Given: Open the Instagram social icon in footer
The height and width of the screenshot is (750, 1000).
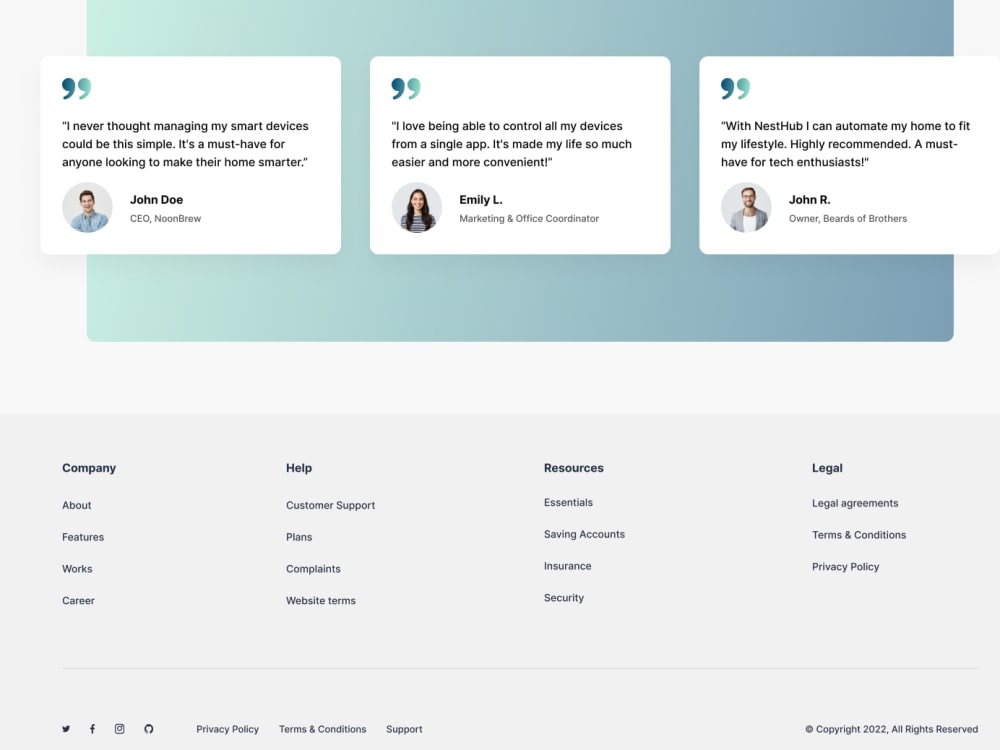Looking at the screenshot, I should coord(119,729).
